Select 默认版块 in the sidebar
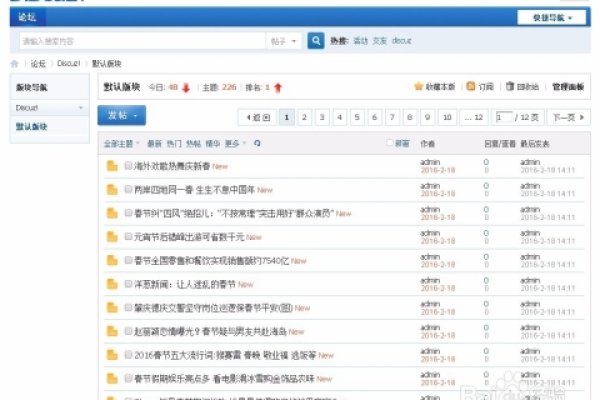600x400 pixels. click(x=31, y=127)
